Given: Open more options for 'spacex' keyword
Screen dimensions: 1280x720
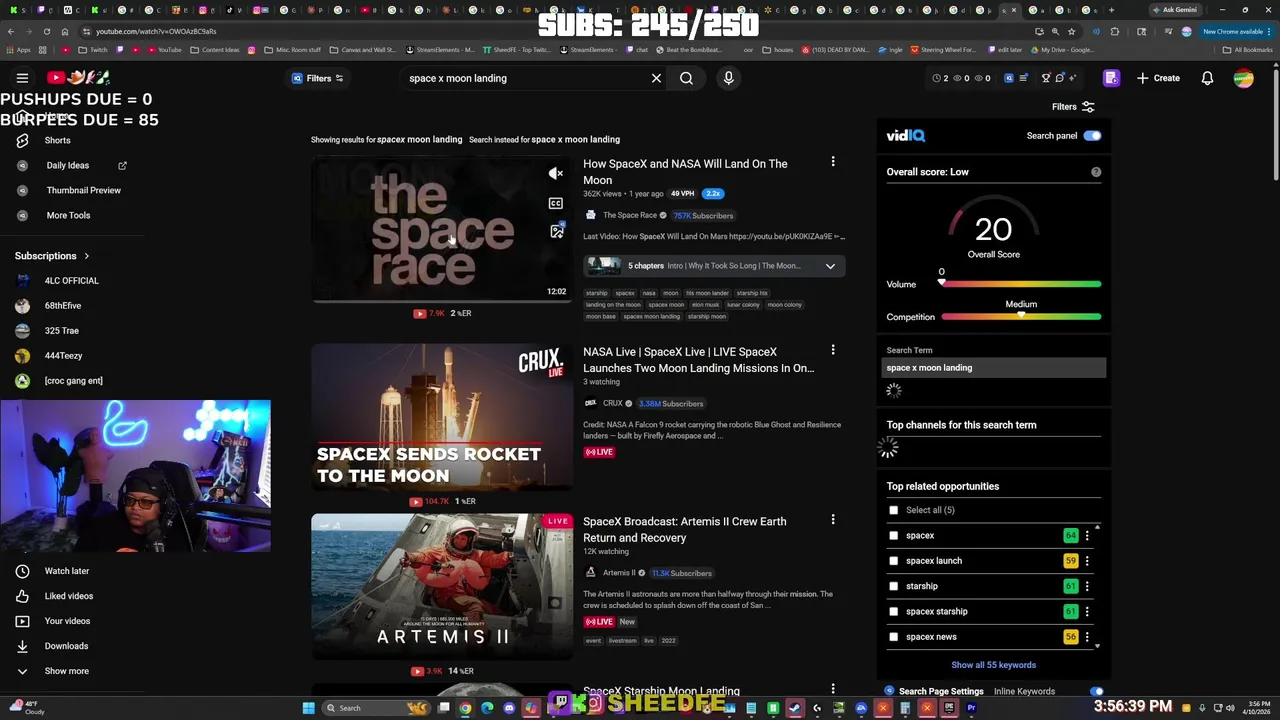Looking at the screenshot, I should (x=1087, y=536).
